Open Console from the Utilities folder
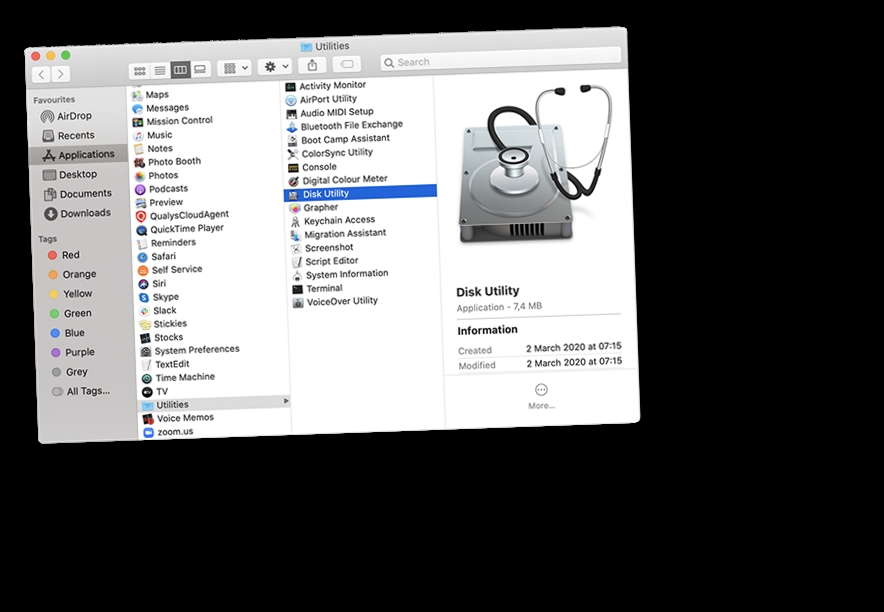 [318, 166]
